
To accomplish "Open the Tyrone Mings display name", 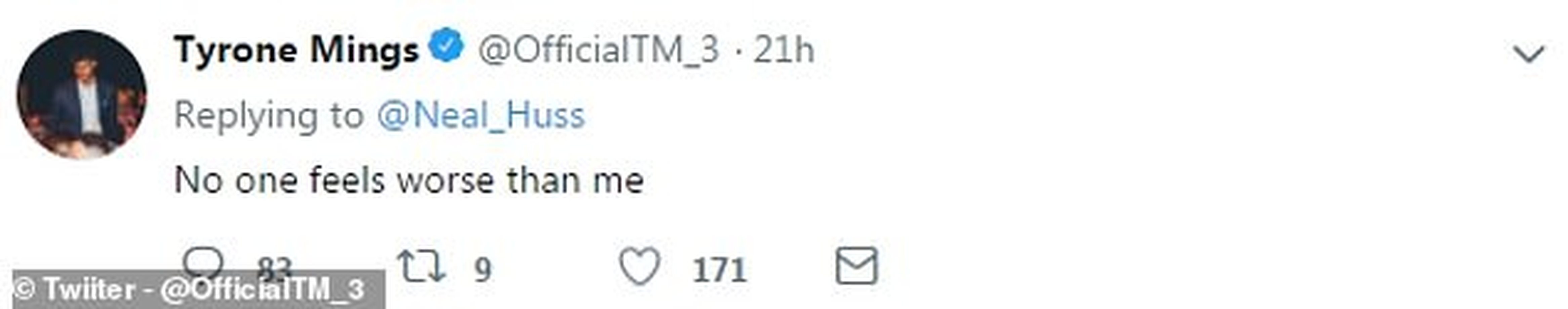I will (x=297, y=50).
